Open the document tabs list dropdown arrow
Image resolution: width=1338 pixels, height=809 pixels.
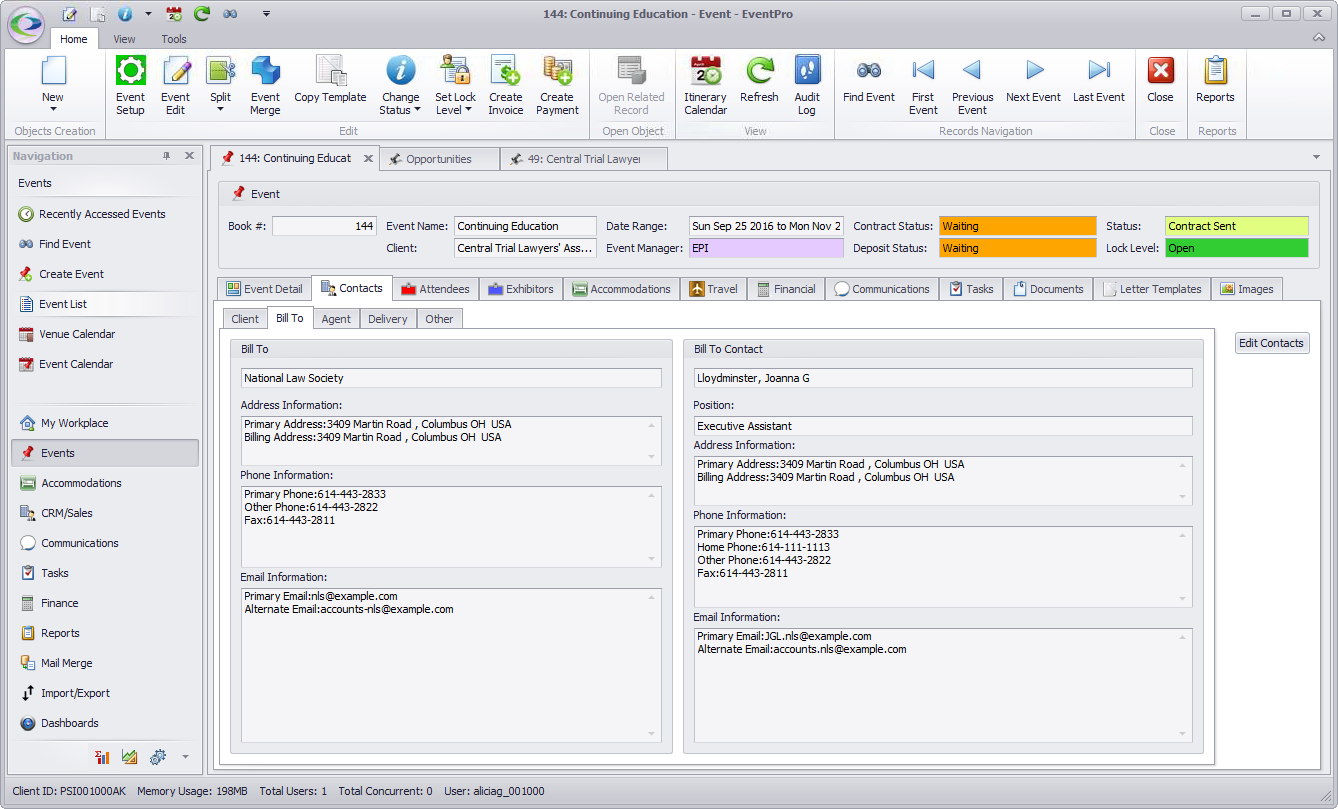(1315, 158)
